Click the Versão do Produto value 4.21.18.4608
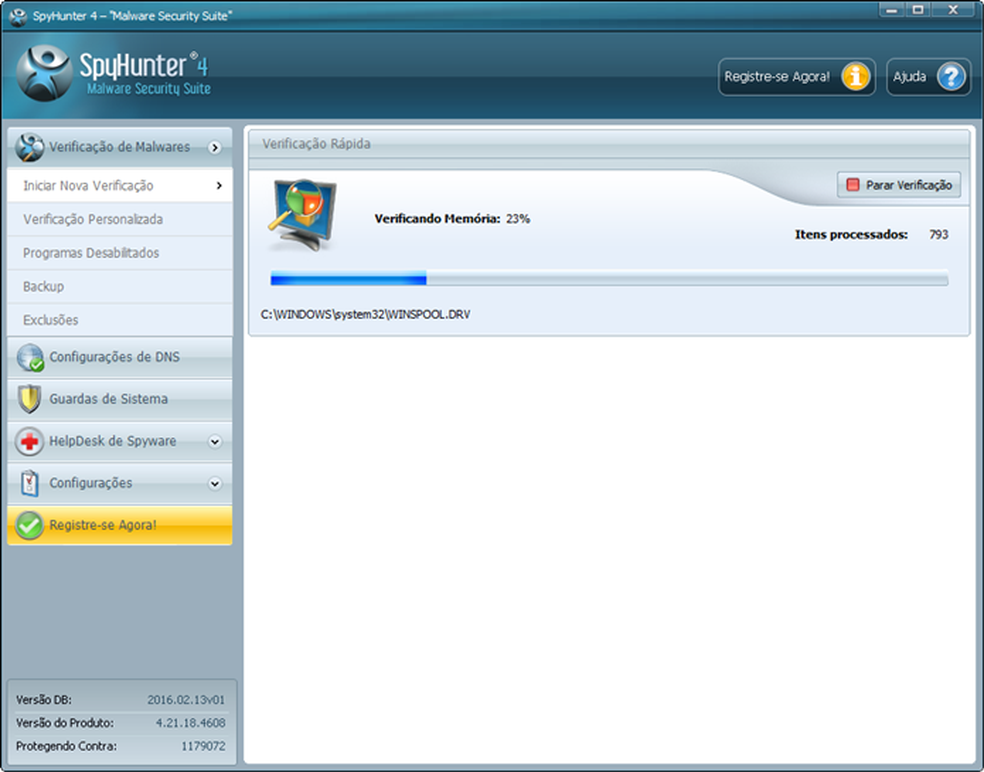984x772 pixels. (x=190, y=723)
